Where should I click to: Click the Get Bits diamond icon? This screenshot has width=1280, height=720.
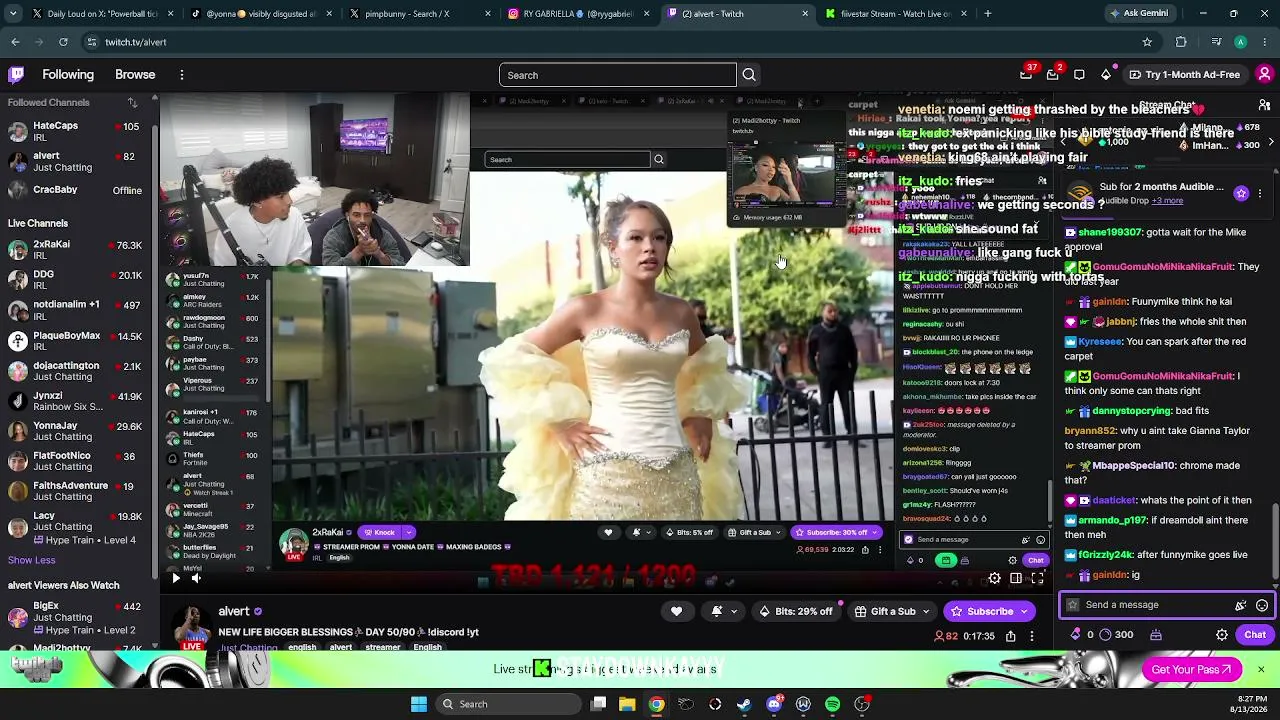(1105, 74)
